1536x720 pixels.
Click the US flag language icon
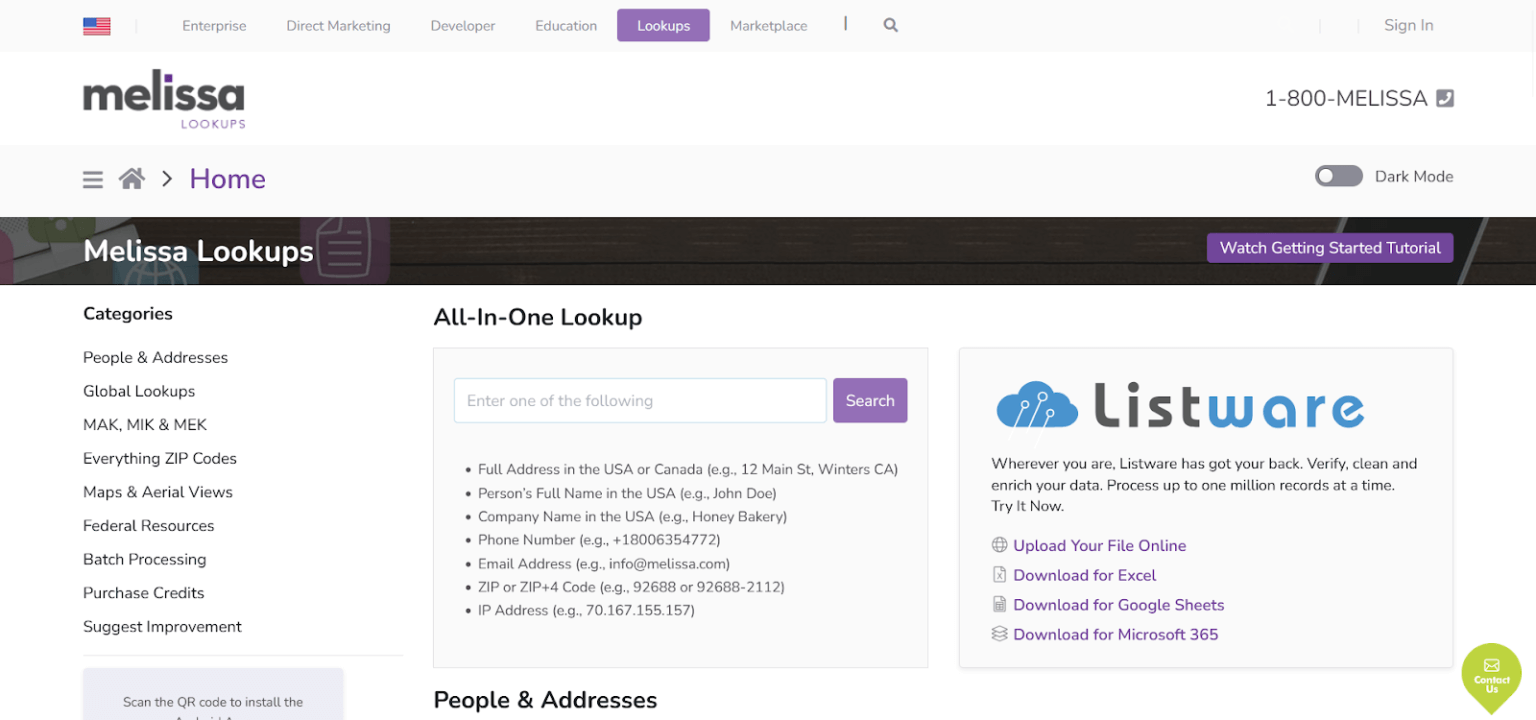tap(97, 26)
